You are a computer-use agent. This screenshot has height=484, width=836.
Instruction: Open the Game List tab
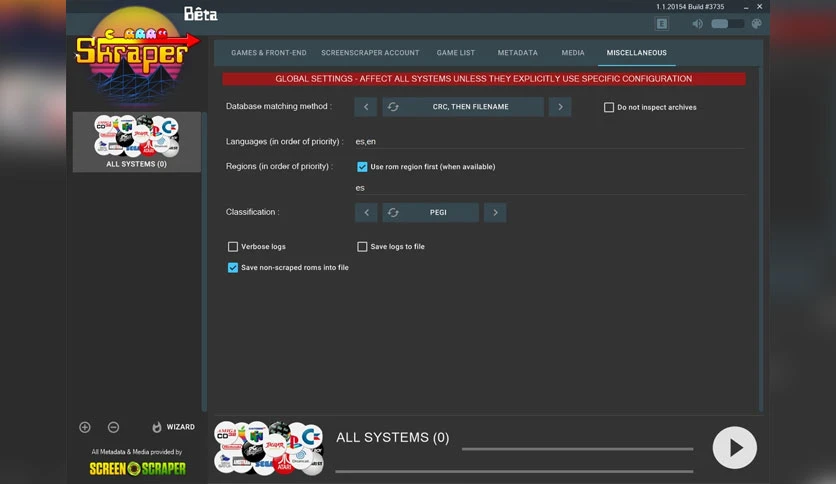(455, 53)
